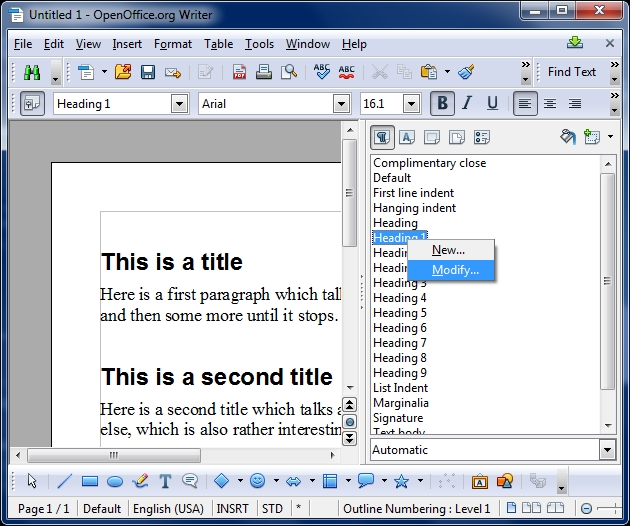Open the File menu
Image resolution: width=630 pixels, height=526 pixels.
[23, 44]
